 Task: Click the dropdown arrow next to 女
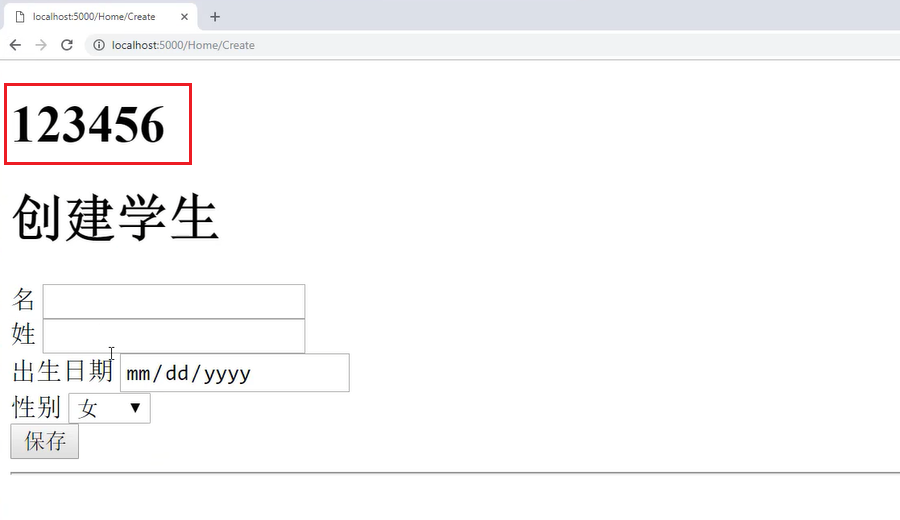[135, 408]
